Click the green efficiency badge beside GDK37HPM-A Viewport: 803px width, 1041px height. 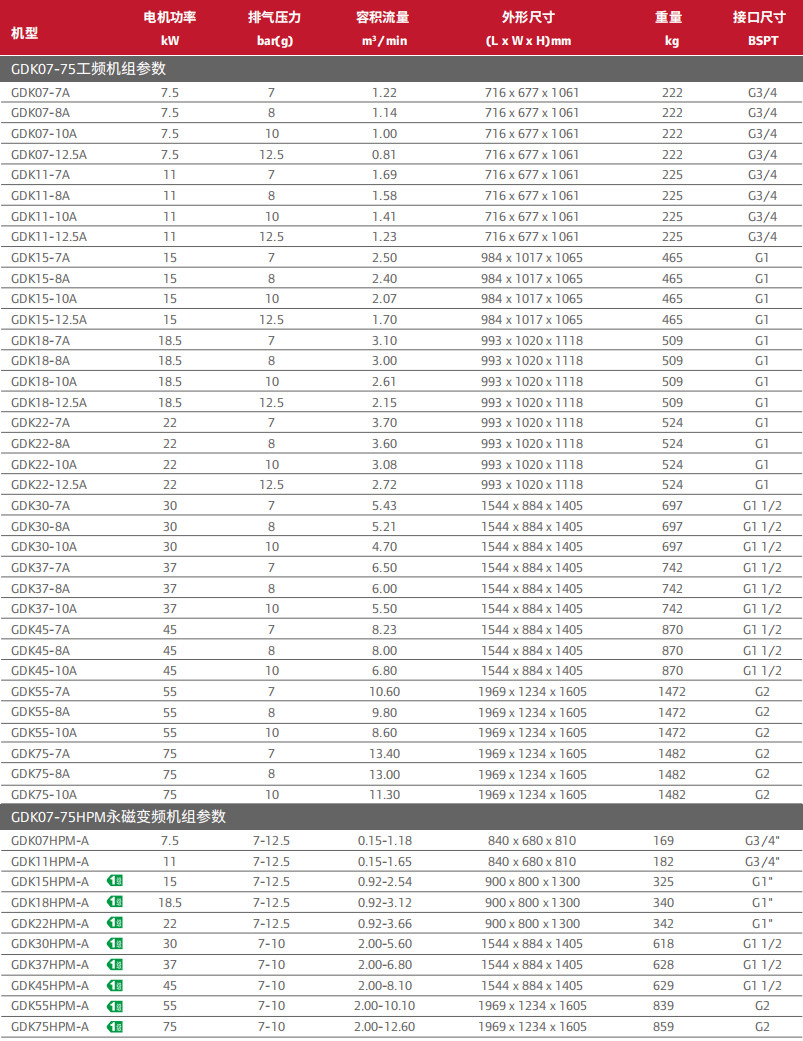pyautogui.click(x=116, y=964)
